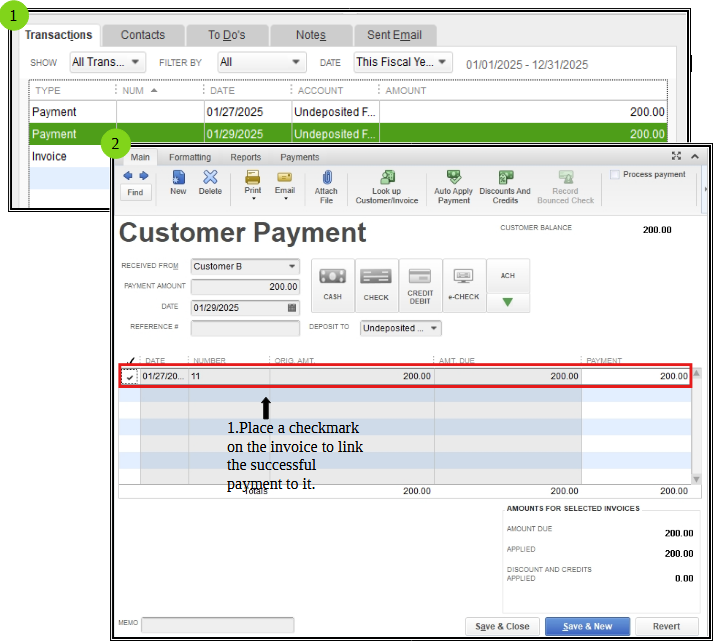Select e-CHECK payment method

pyautogui.click(x=464, y=286)
